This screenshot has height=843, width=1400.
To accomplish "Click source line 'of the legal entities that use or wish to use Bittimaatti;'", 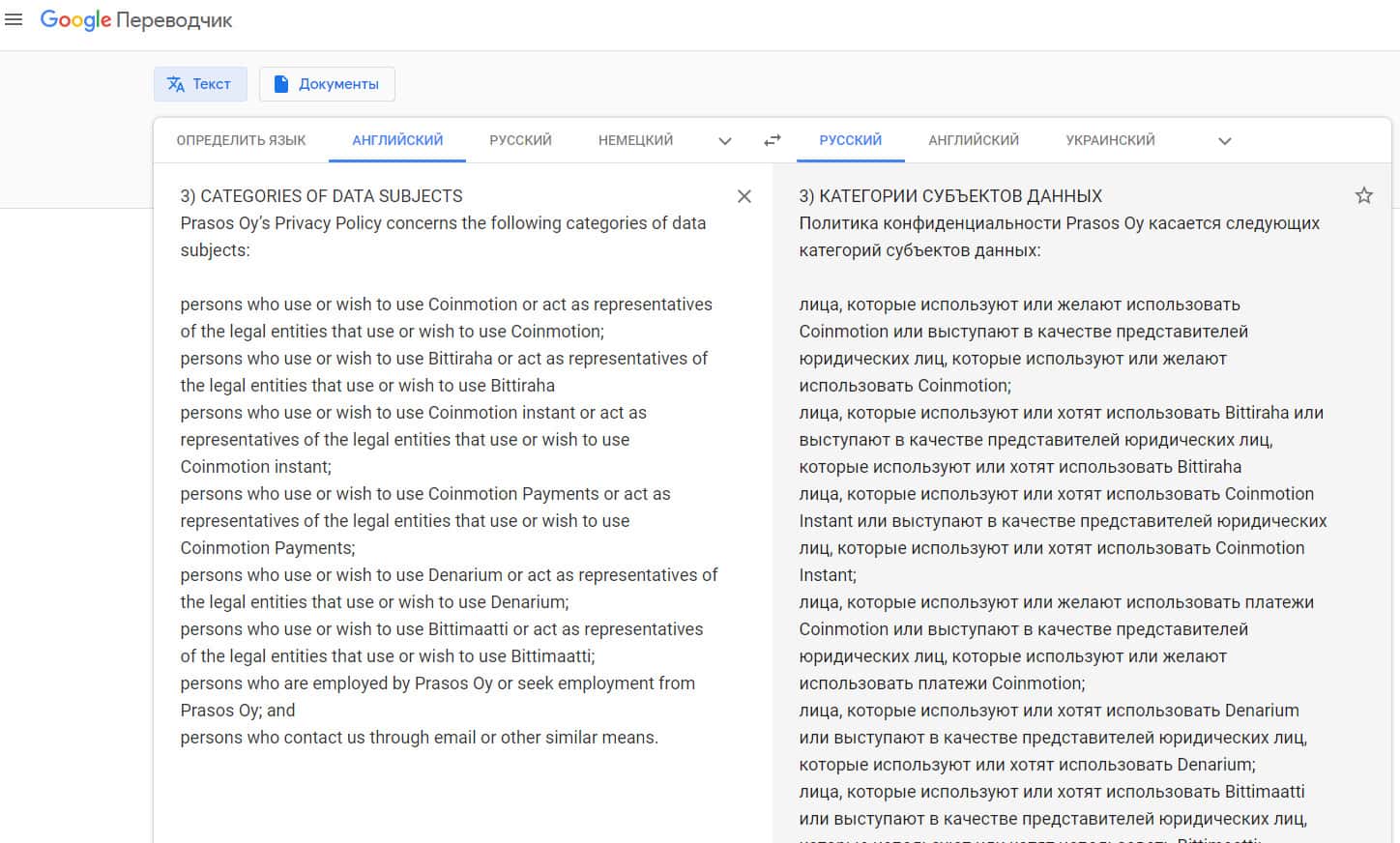I will [x=388, y=656].
